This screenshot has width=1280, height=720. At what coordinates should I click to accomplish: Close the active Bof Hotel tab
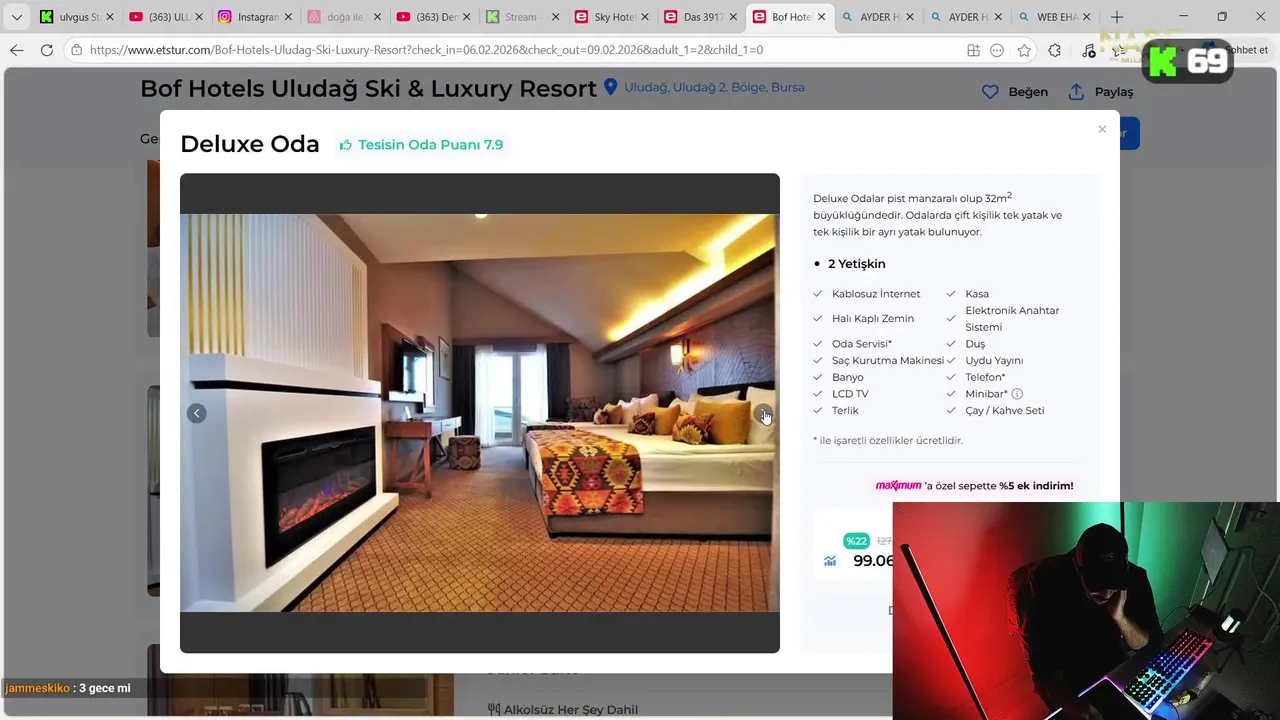pos(822,17)
